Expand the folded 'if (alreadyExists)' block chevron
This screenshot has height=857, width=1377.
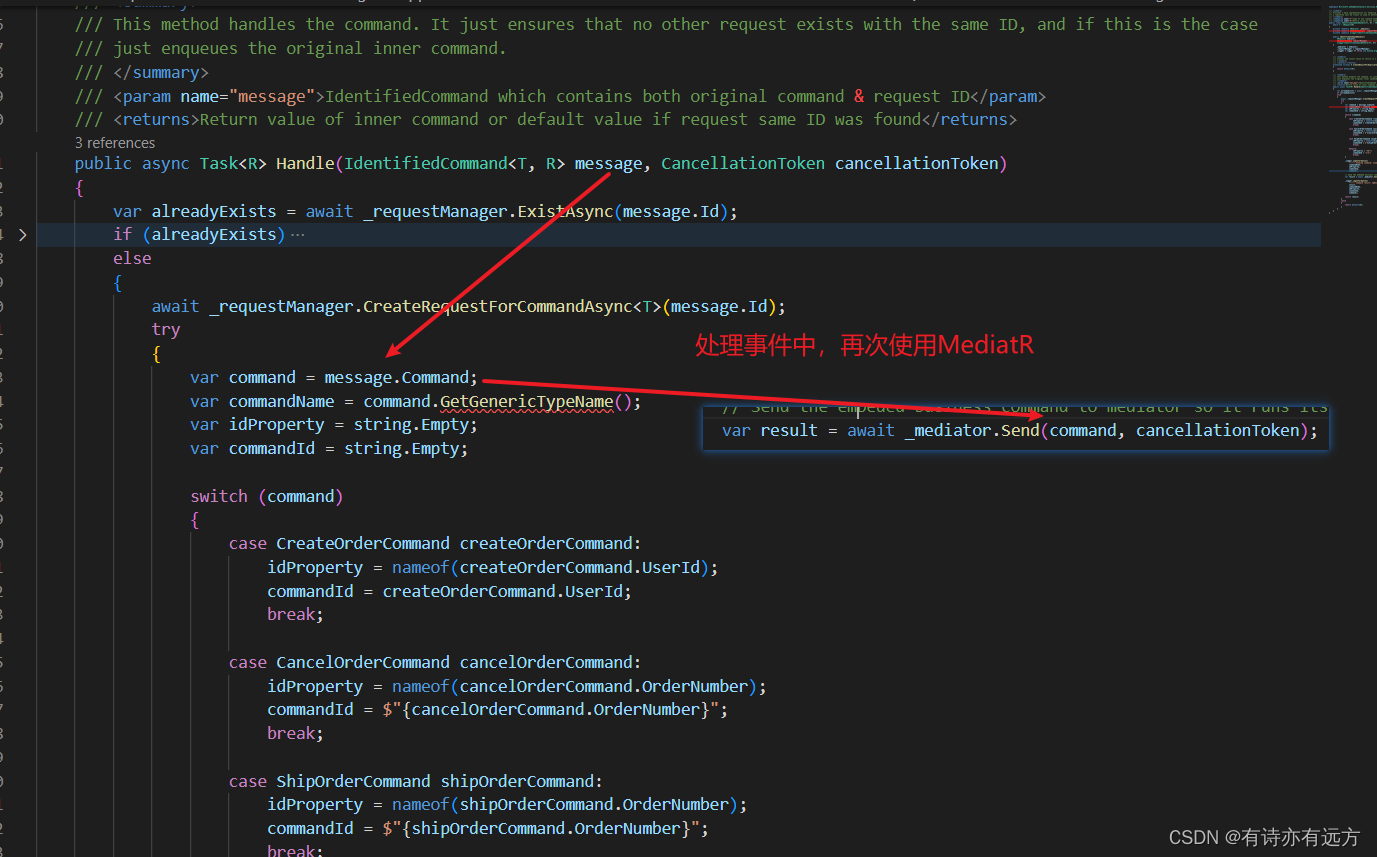(x=22, y=235)
